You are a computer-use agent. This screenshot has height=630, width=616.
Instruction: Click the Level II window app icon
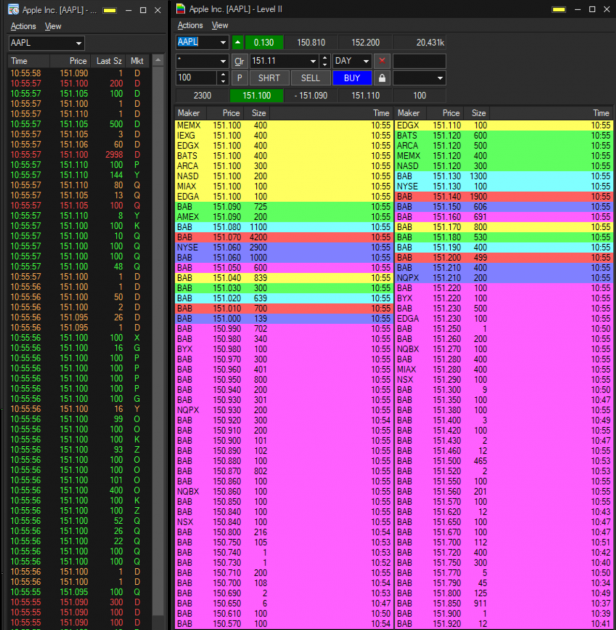click(x=181, y=9)
